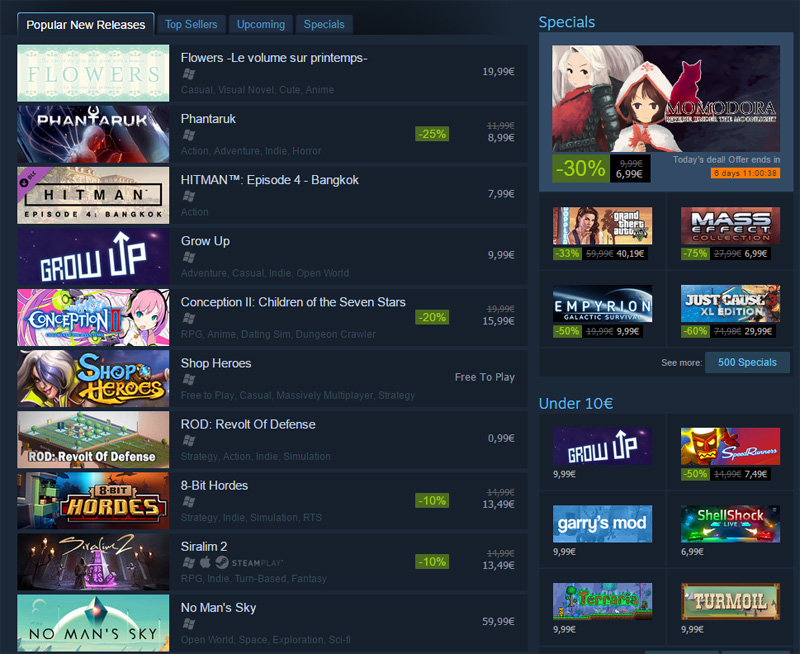The height and width of the screenshot is (654, 800).
Task: Open the Mass Effect Collection thumbnail
Action: pos(730,225)
